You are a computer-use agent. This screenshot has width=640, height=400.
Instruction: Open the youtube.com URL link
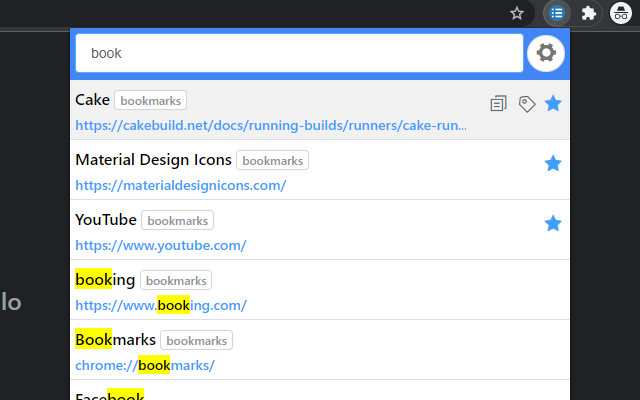[160, 245]
